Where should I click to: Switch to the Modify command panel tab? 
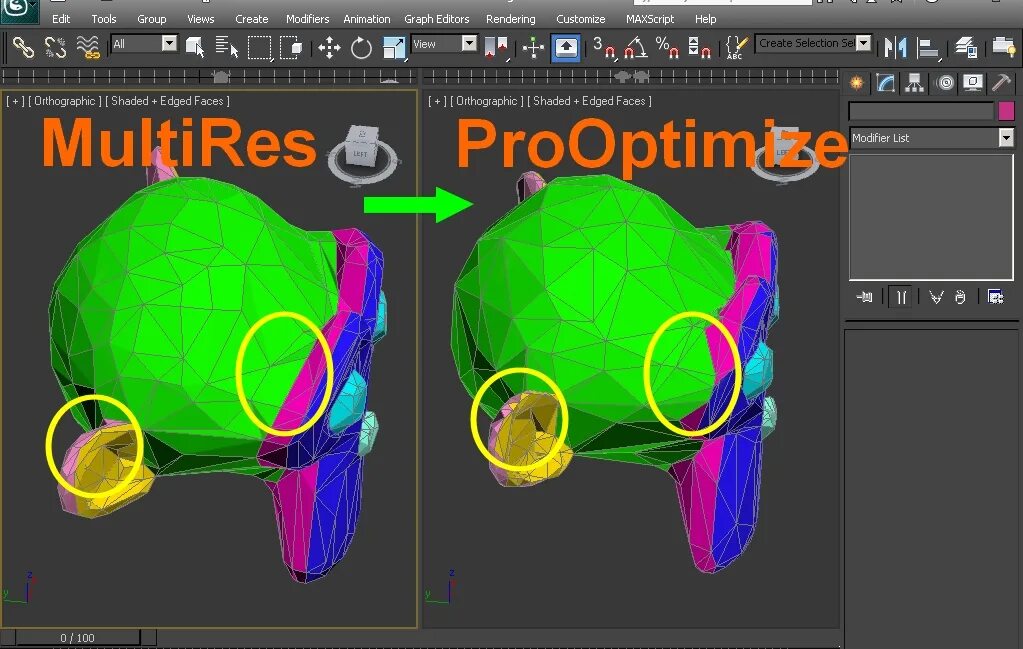(885, 83)
